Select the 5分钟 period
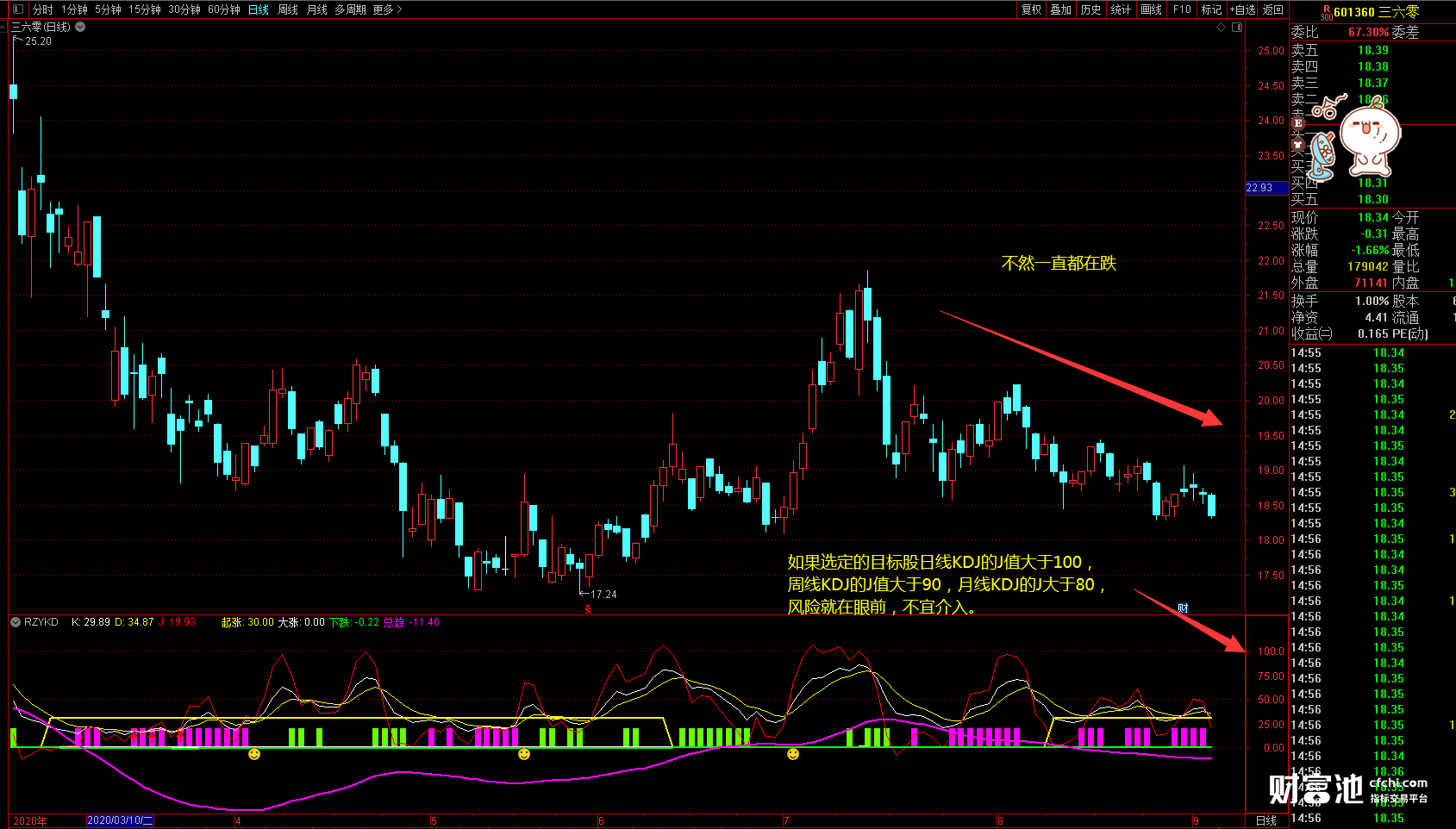1456x829 pixels. click(x=108, y=9)
